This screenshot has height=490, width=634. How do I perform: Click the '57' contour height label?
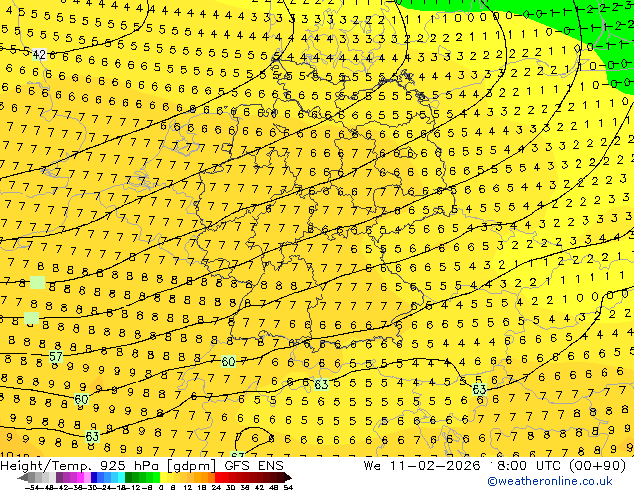click(x=56, y=357)
